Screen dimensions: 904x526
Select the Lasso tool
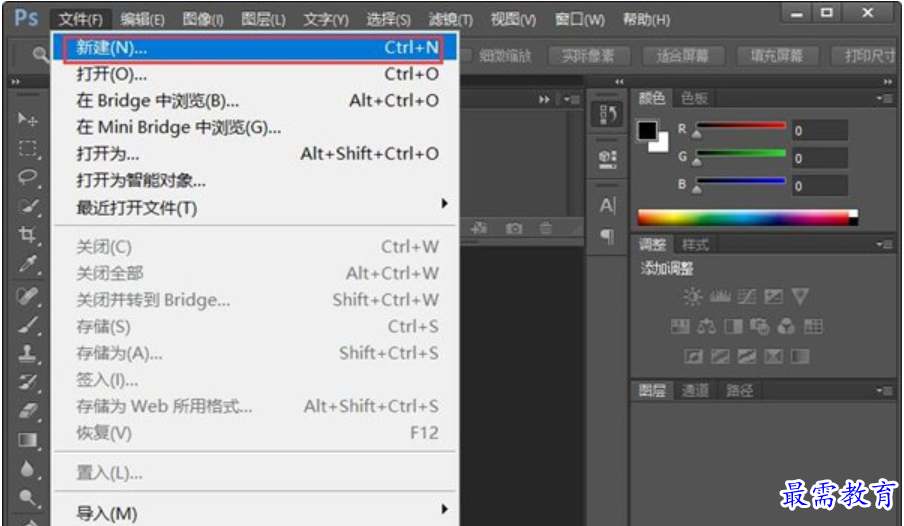click(x=27, y=176)
